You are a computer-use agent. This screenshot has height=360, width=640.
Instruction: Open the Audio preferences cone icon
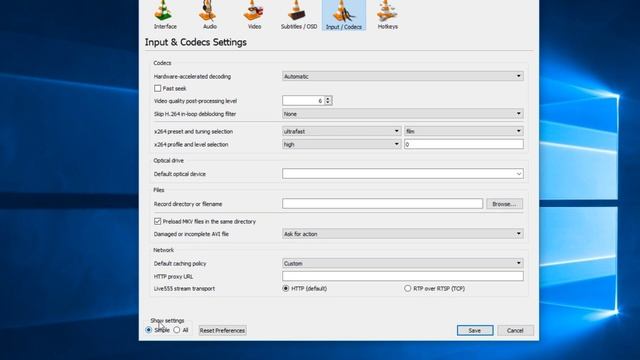209,15
